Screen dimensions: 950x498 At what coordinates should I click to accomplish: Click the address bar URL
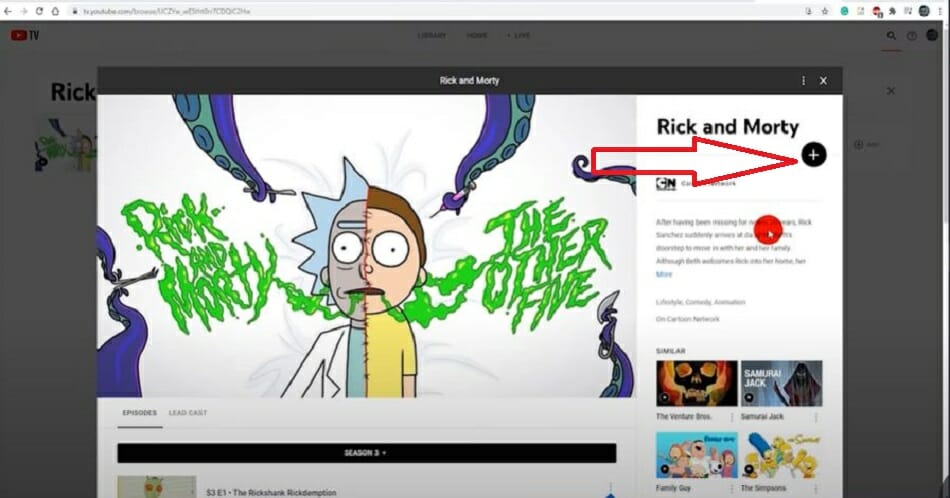tap(167, 11)
